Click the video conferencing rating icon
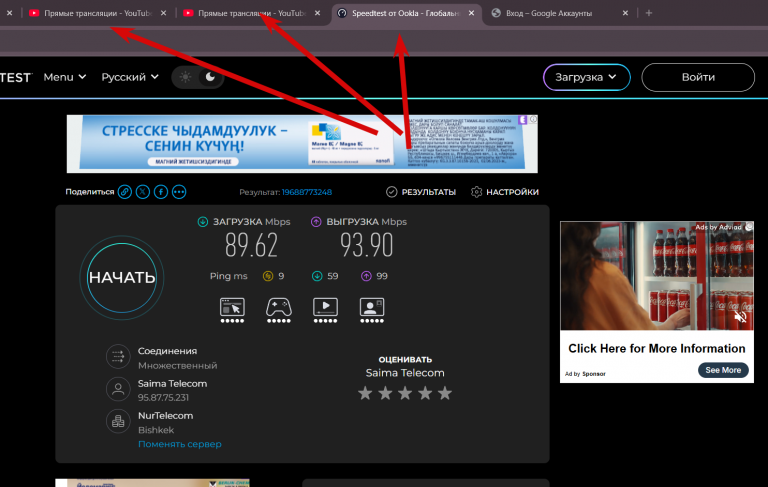 [x=372, y=310]
